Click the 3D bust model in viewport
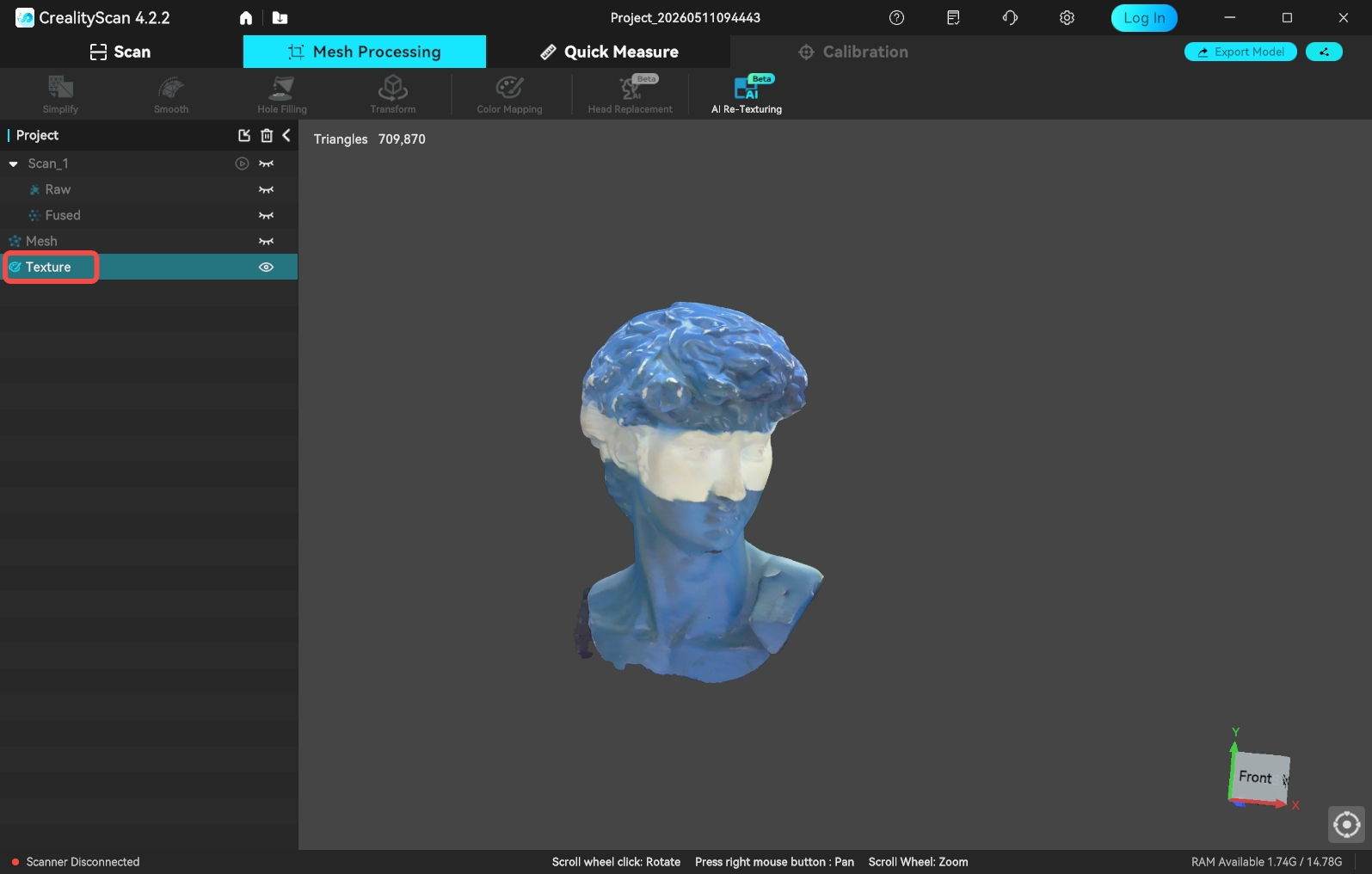 click(x=697, y=490)
